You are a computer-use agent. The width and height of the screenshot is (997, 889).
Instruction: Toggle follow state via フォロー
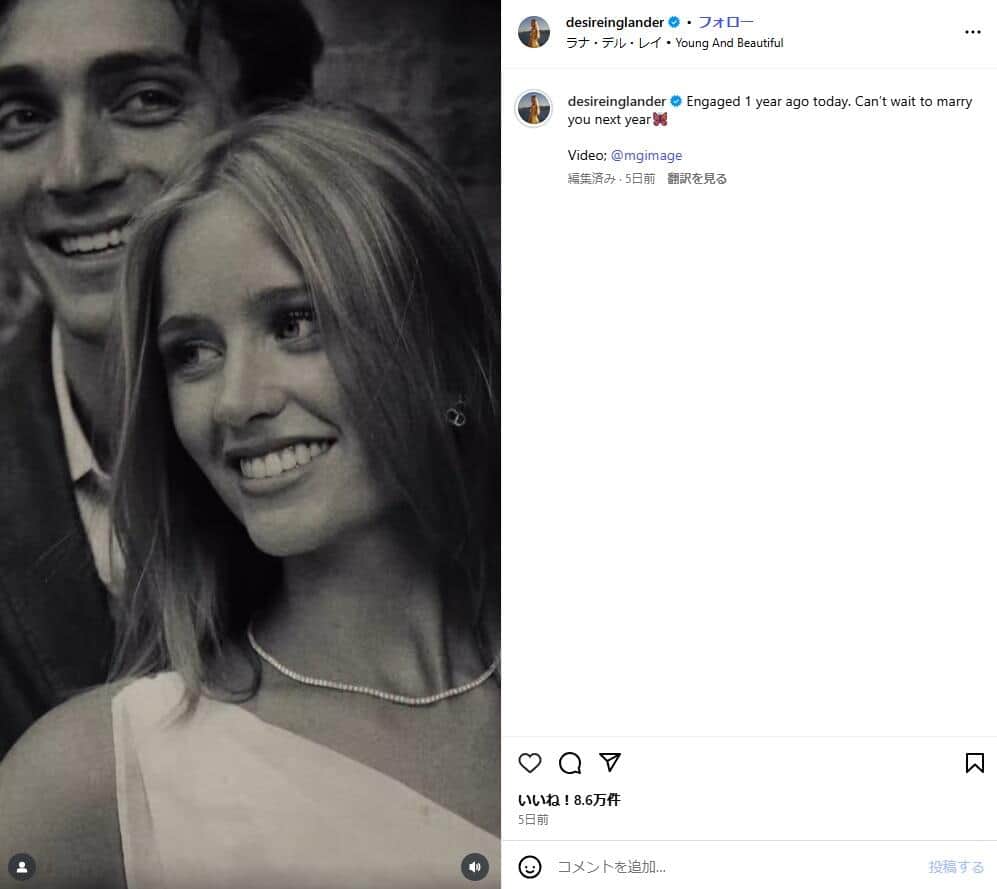[727, 21]
